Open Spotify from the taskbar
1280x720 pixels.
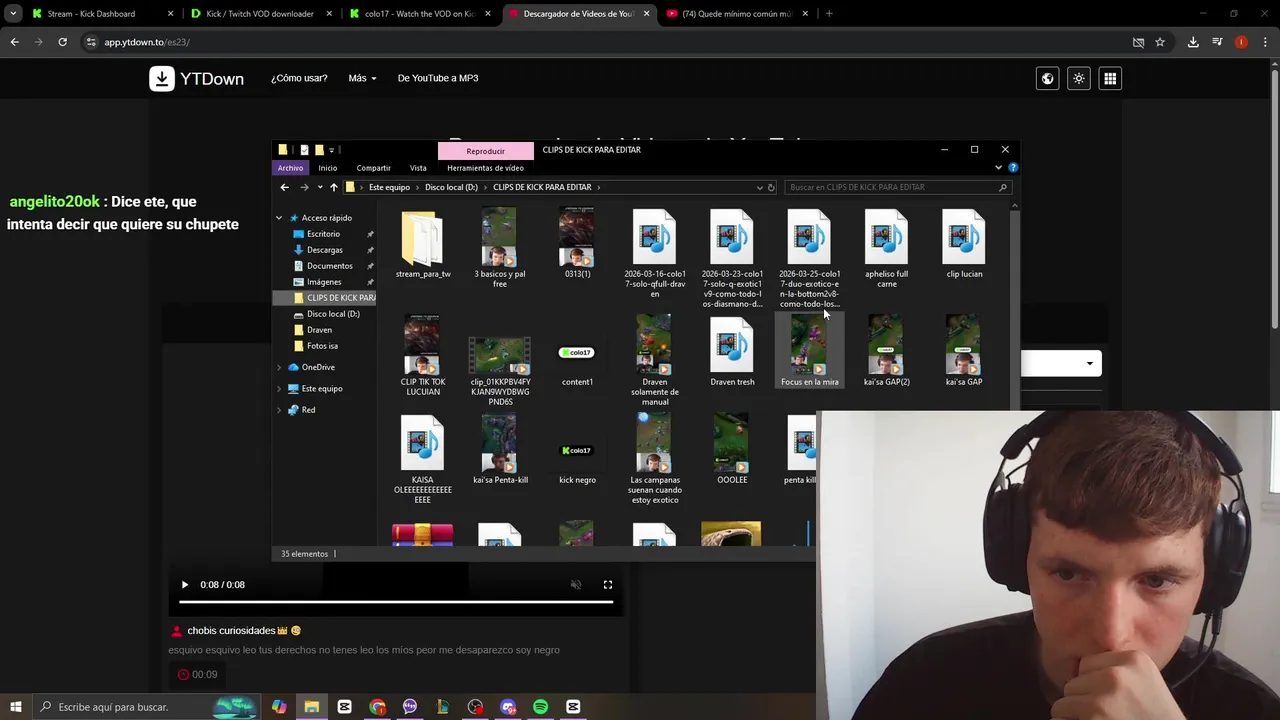540,707
